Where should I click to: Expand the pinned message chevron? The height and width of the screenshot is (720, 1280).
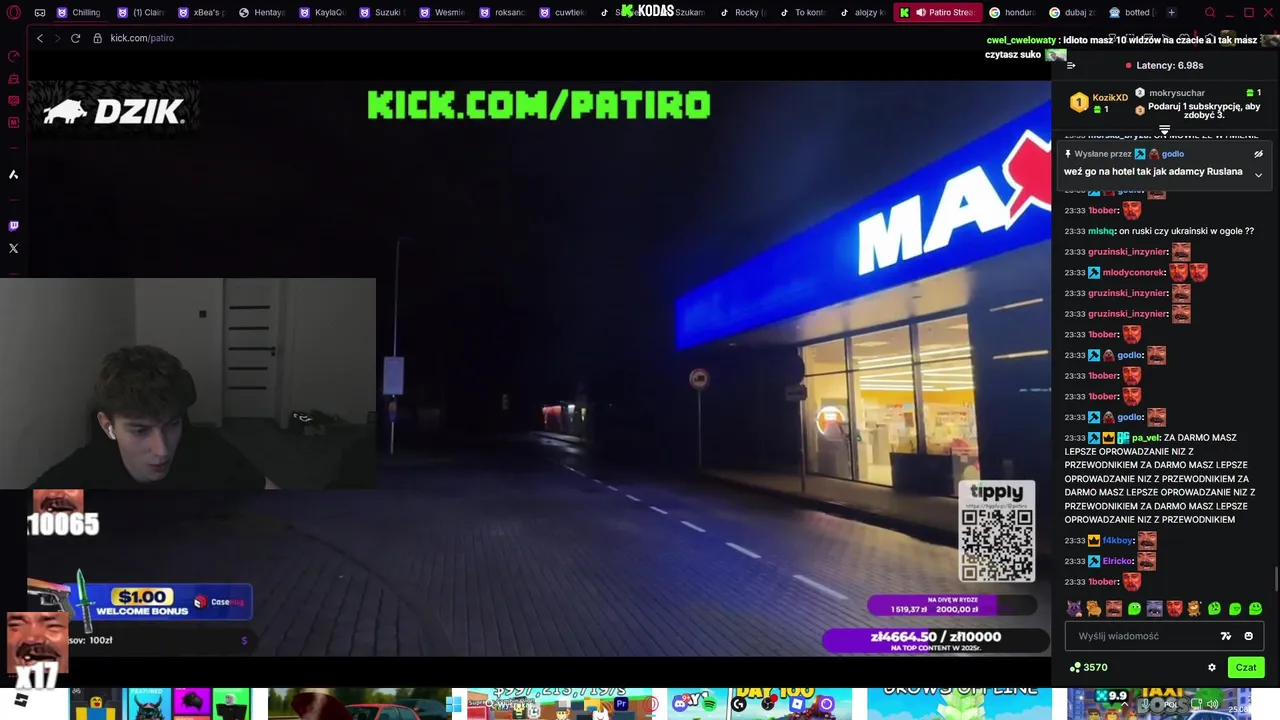click(x=1258, y=175)
